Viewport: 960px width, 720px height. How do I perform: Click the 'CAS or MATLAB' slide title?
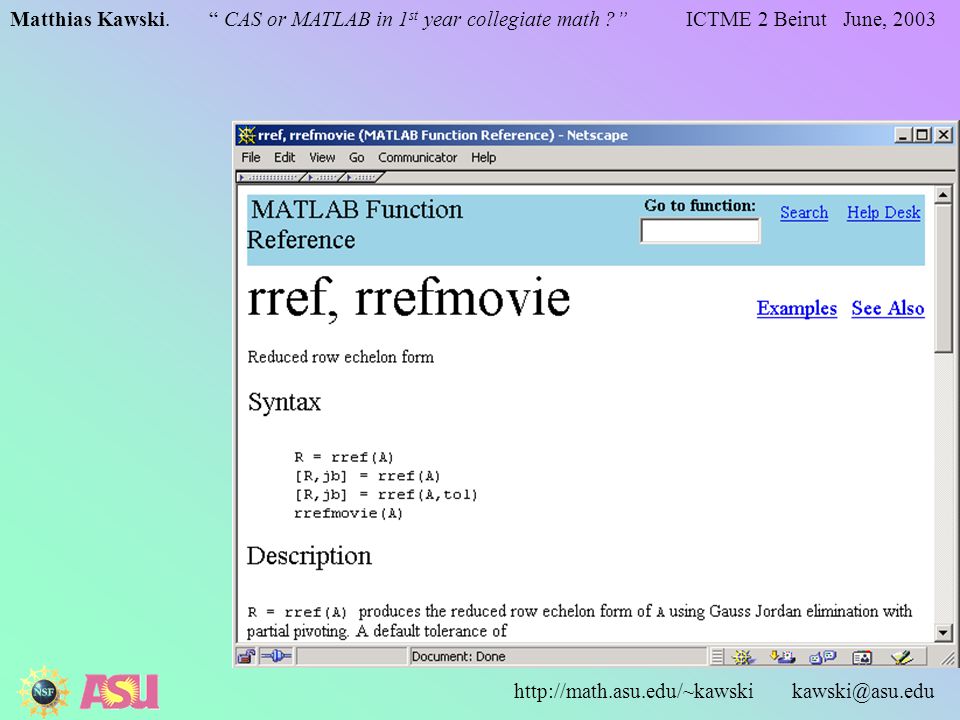click(x=418, y=19)
